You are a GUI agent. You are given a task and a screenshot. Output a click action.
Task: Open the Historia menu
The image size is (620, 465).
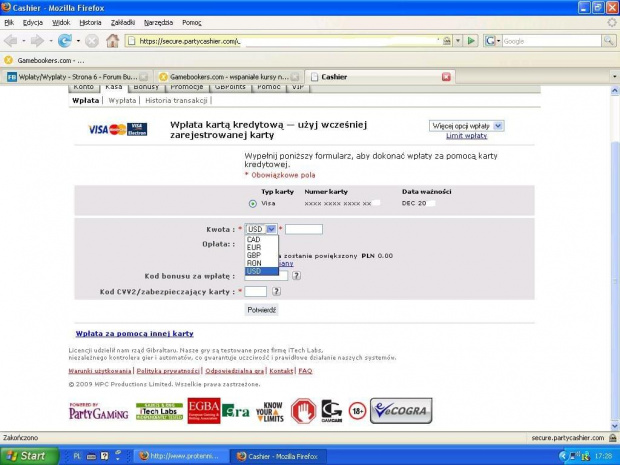click(91, 23)
